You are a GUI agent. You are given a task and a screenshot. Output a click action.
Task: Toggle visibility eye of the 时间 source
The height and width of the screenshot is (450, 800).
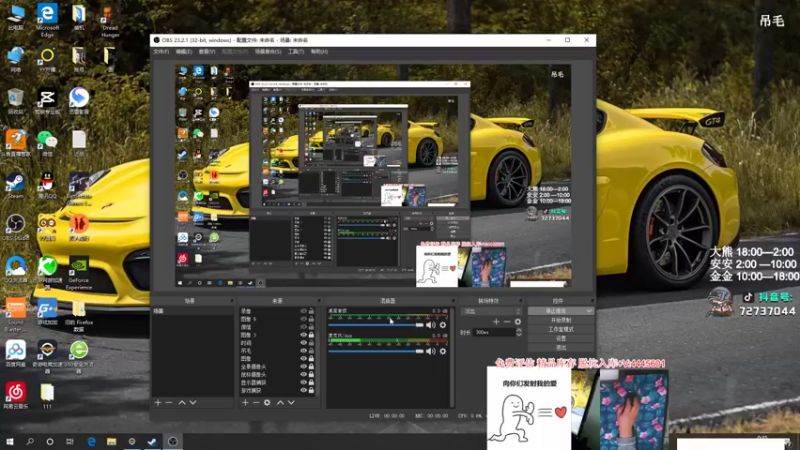303,342
